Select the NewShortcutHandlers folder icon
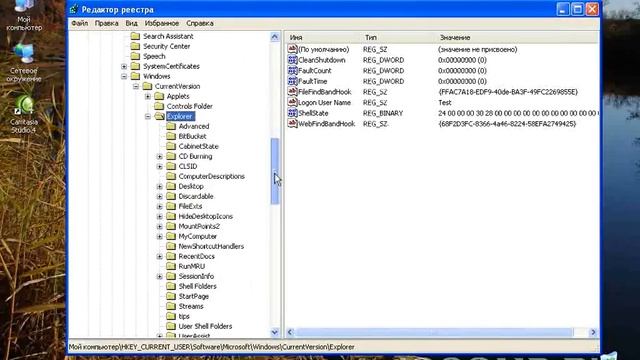The width and height of the screenshot is (640, 360). [x=171, y=246]
